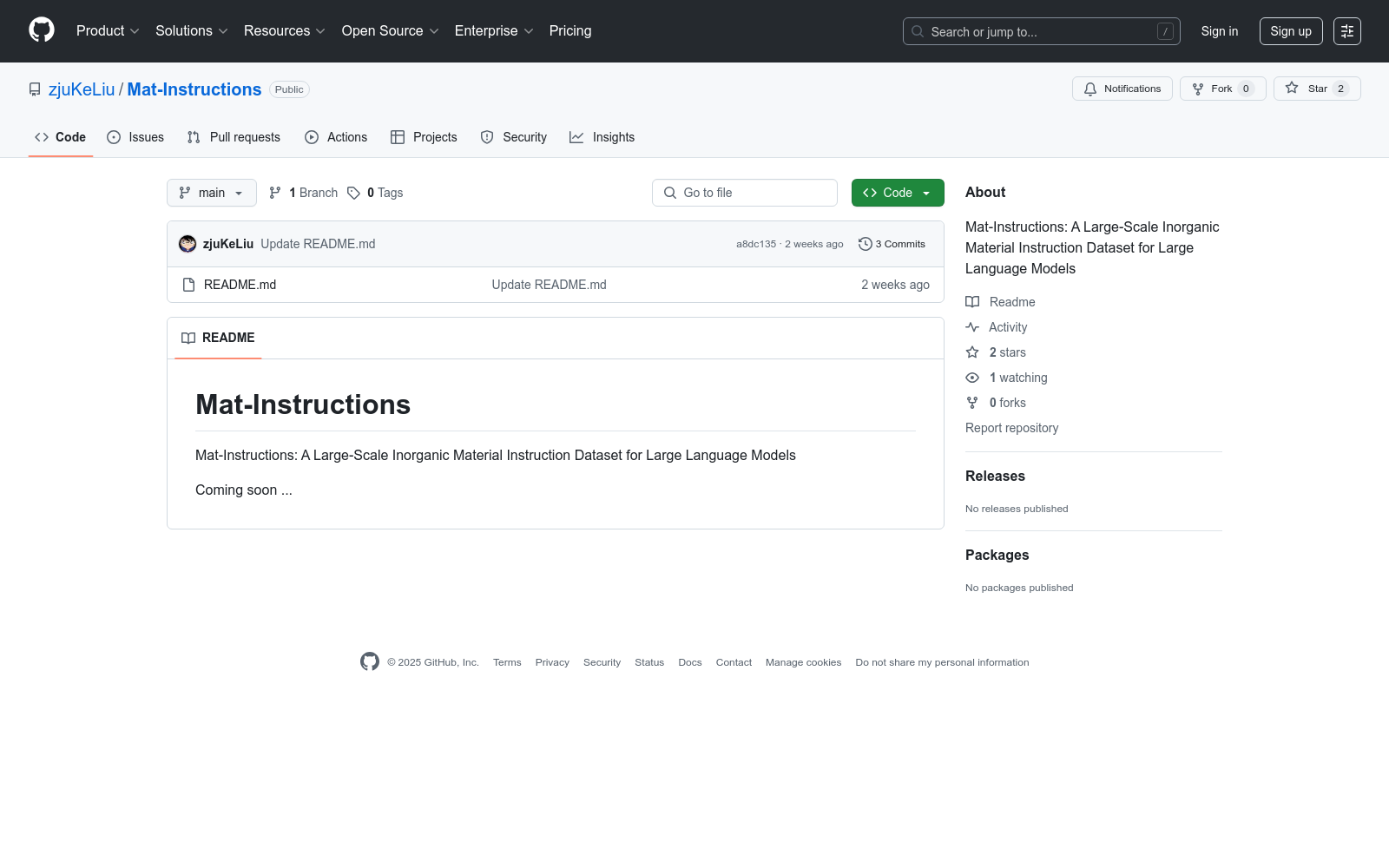1389x868 pixels.
Task: Click the Public visibility badge
Action: 289,89
